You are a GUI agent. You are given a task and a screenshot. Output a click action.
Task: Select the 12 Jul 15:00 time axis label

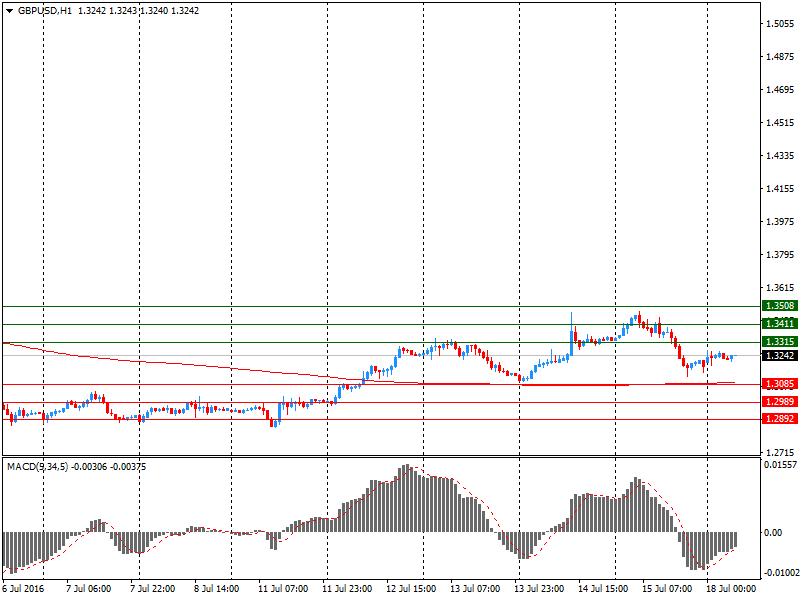pos(411,589)
